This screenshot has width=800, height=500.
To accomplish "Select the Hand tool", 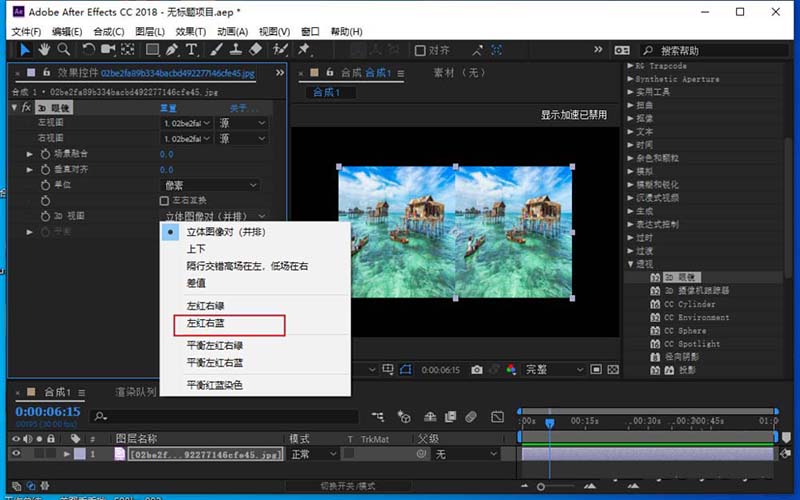I will pyautogui.click(x=44, y=49).
